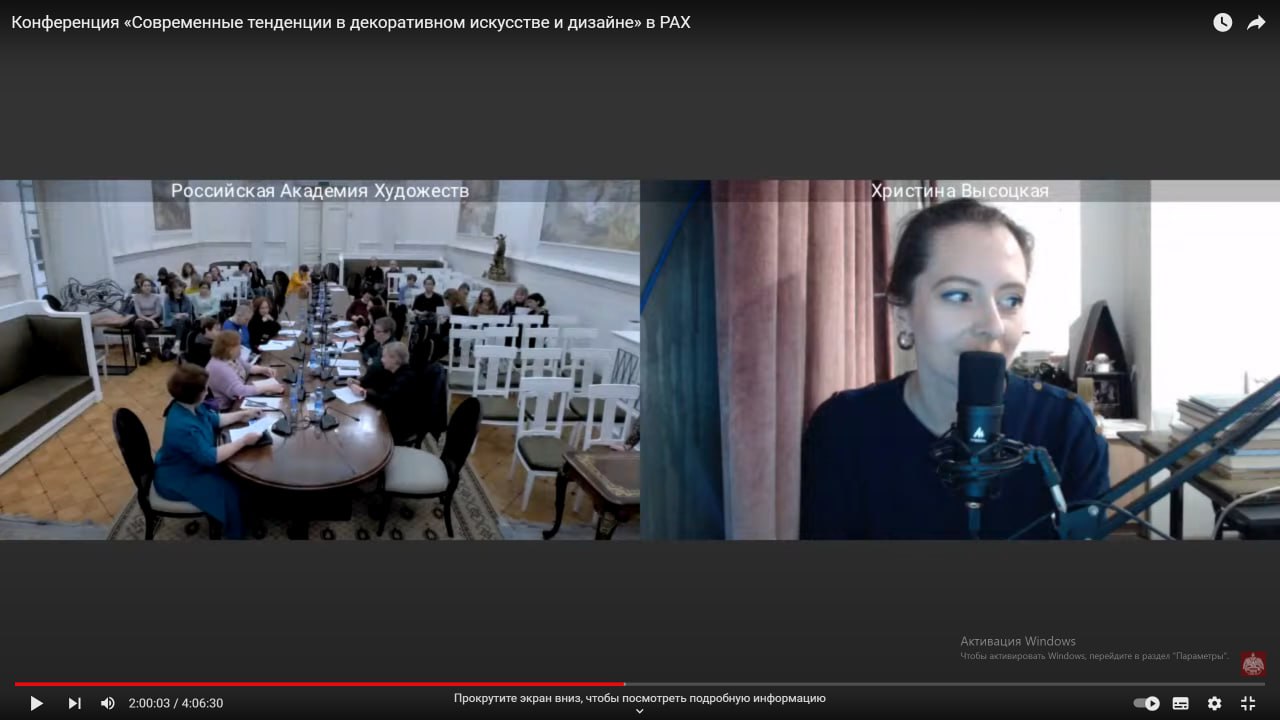The height and width of the screenshot is (720, 1280).
Task: Open the player settings gear menu
Action: (x=1214, y=703)
